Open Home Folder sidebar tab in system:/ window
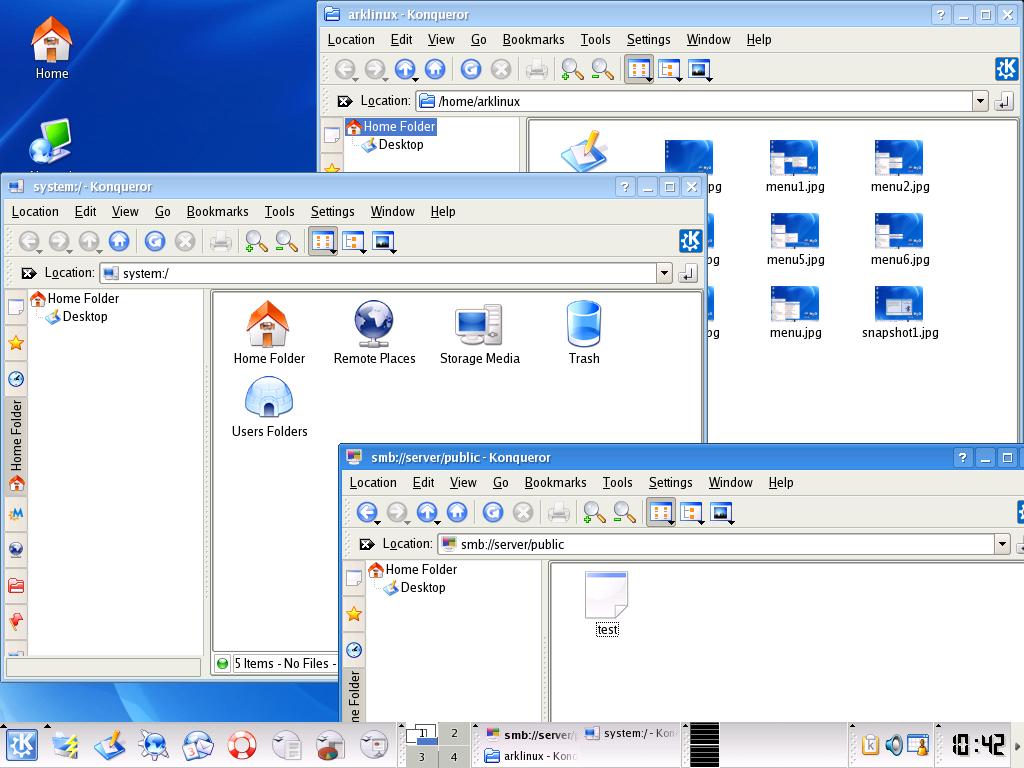The image size is (1024, 768). click(16, 446)
